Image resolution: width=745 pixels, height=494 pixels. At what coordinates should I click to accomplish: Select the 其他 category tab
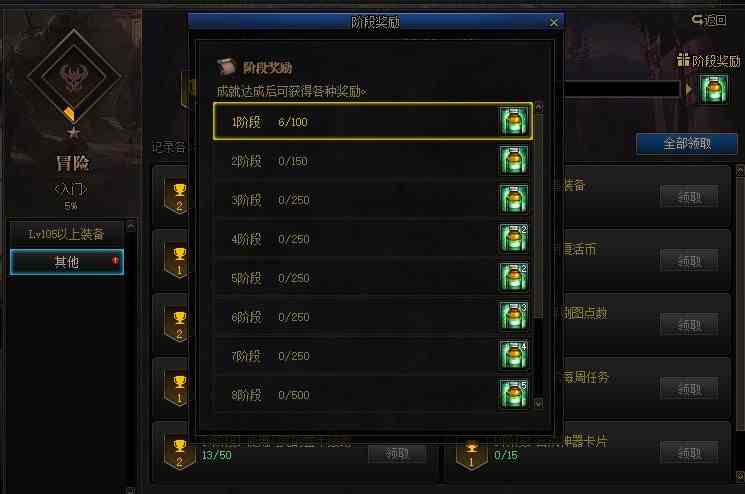67,262
